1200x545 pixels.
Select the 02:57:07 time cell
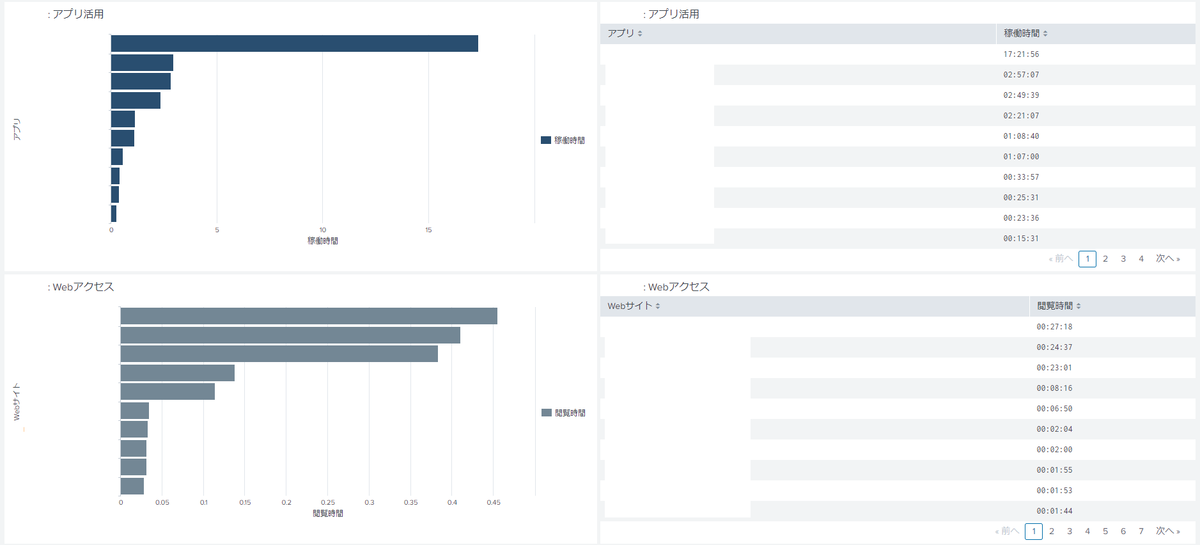(1021, 75)
